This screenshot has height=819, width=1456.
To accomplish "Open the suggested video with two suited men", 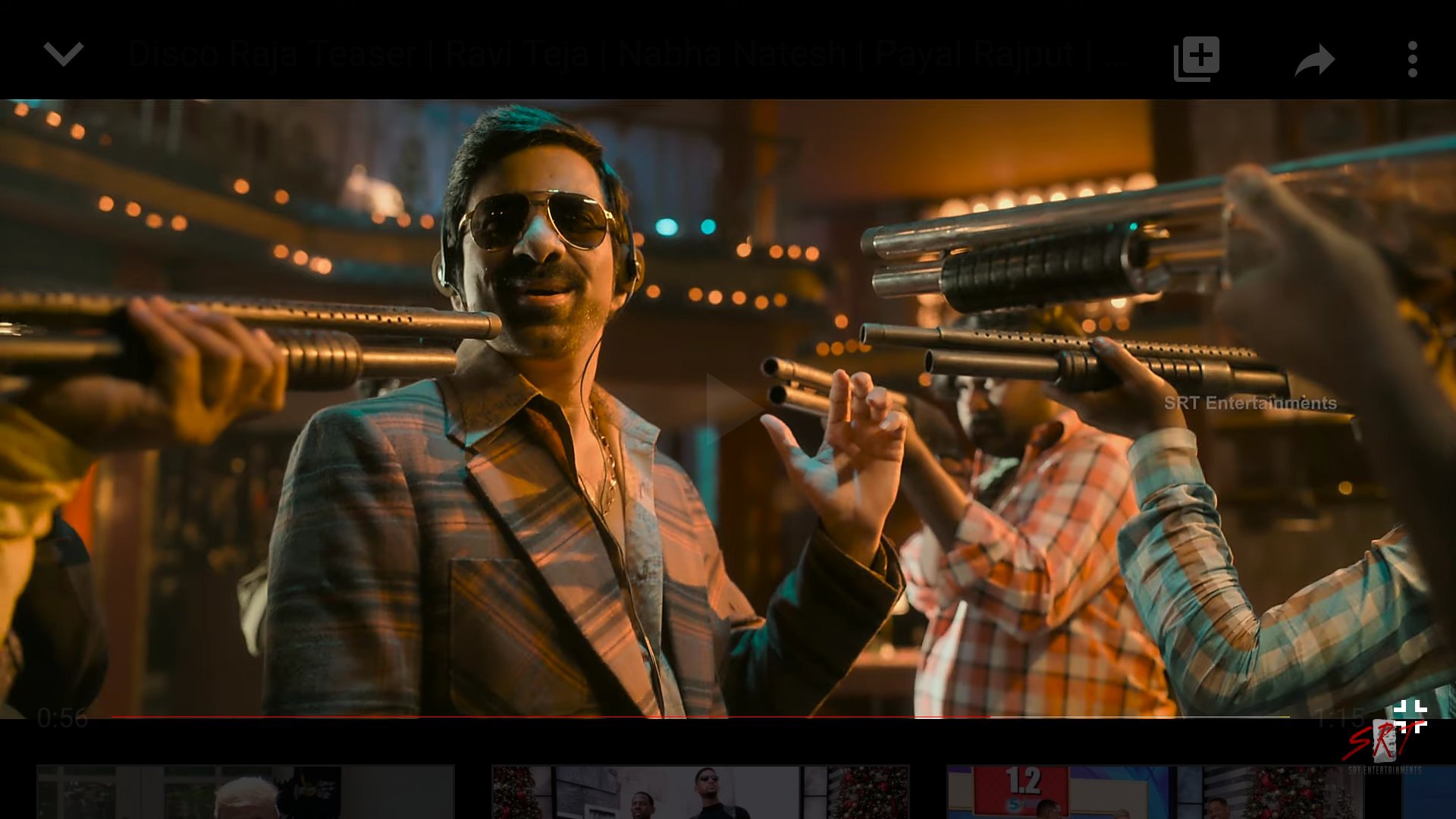I will pyautogui.click(x=700, y=792).
